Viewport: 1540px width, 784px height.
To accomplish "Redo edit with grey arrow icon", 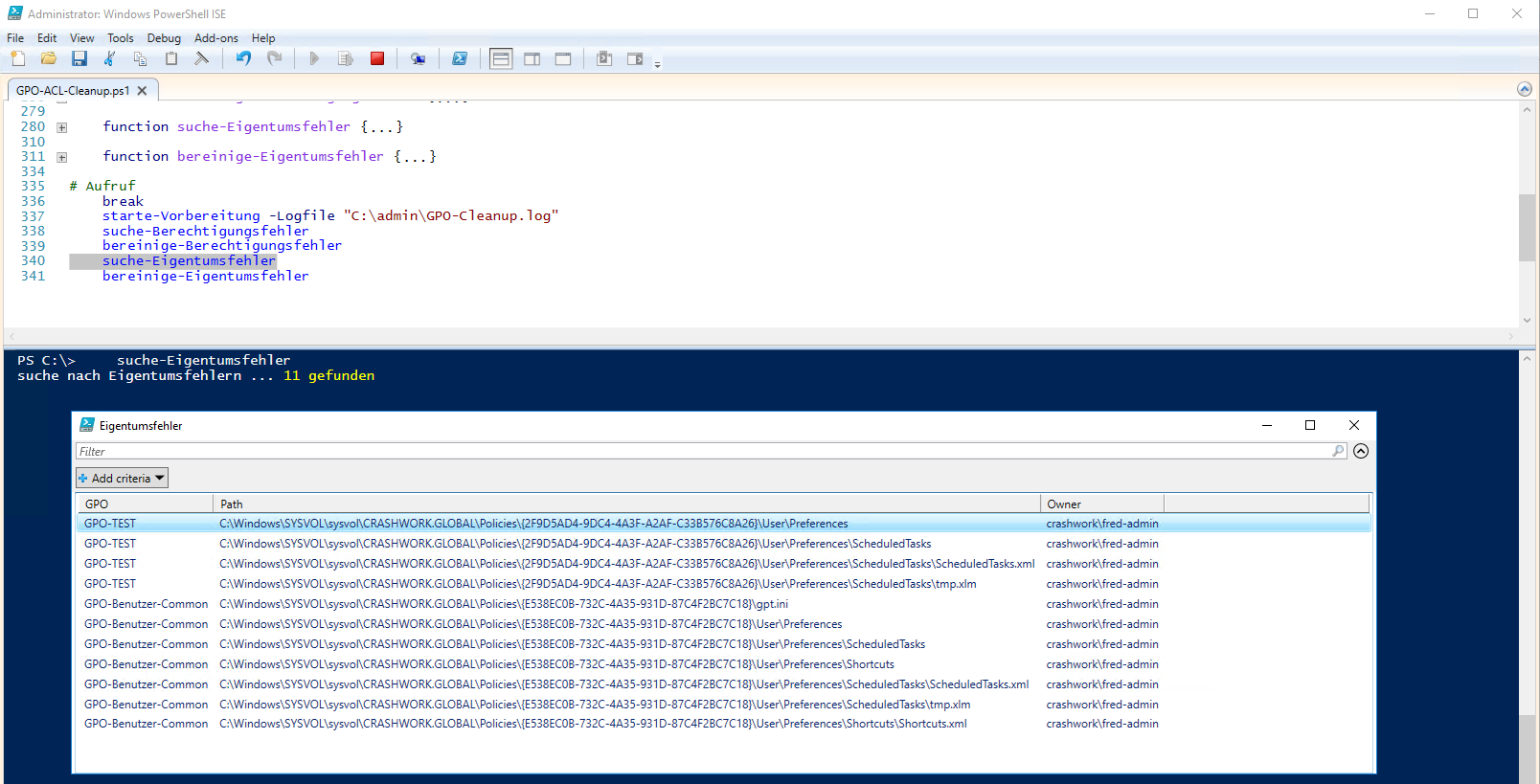I will point(274,58).
